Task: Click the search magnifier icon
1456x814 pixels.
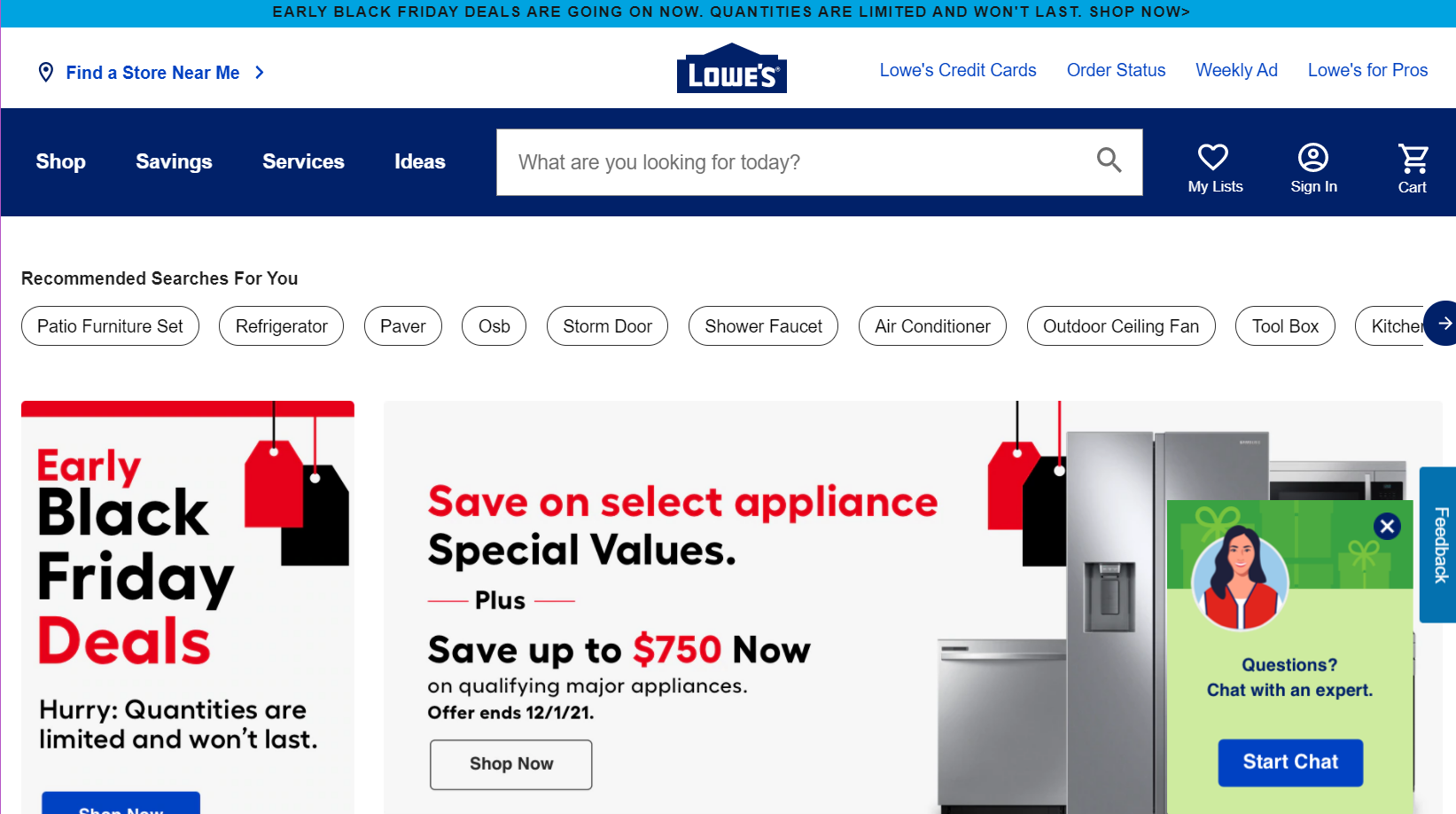Action: 1109,160
